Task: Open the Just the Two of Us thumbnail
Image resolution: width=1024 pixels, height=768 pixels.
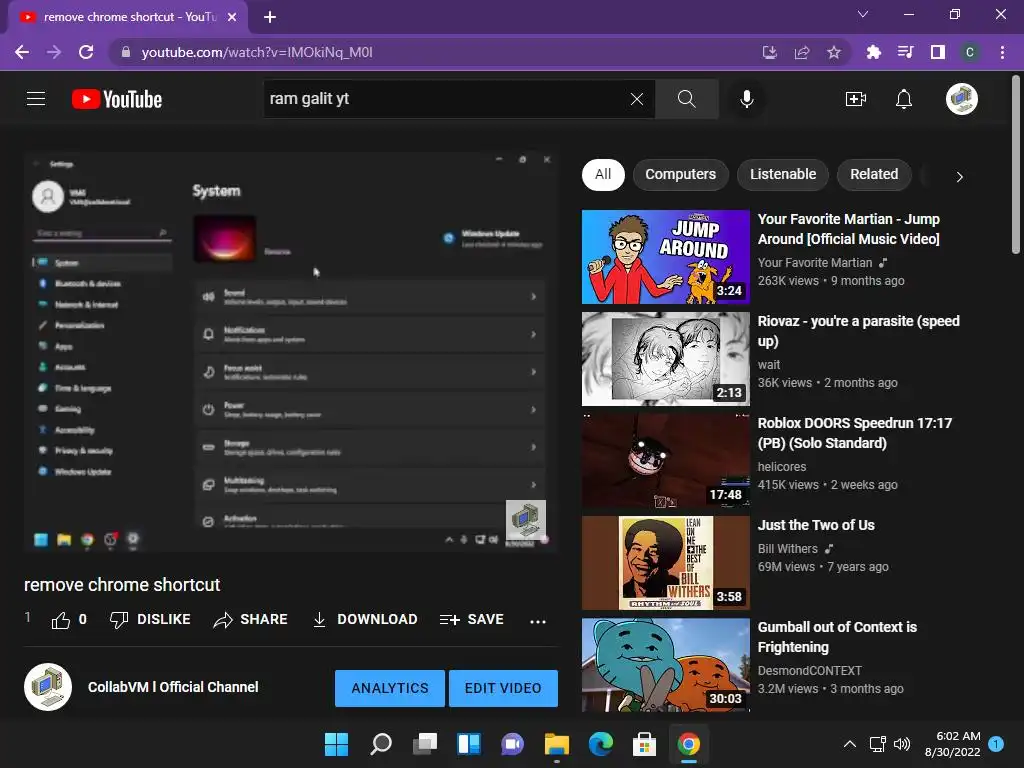Action: pyautogui.click(x=665, y=562)
